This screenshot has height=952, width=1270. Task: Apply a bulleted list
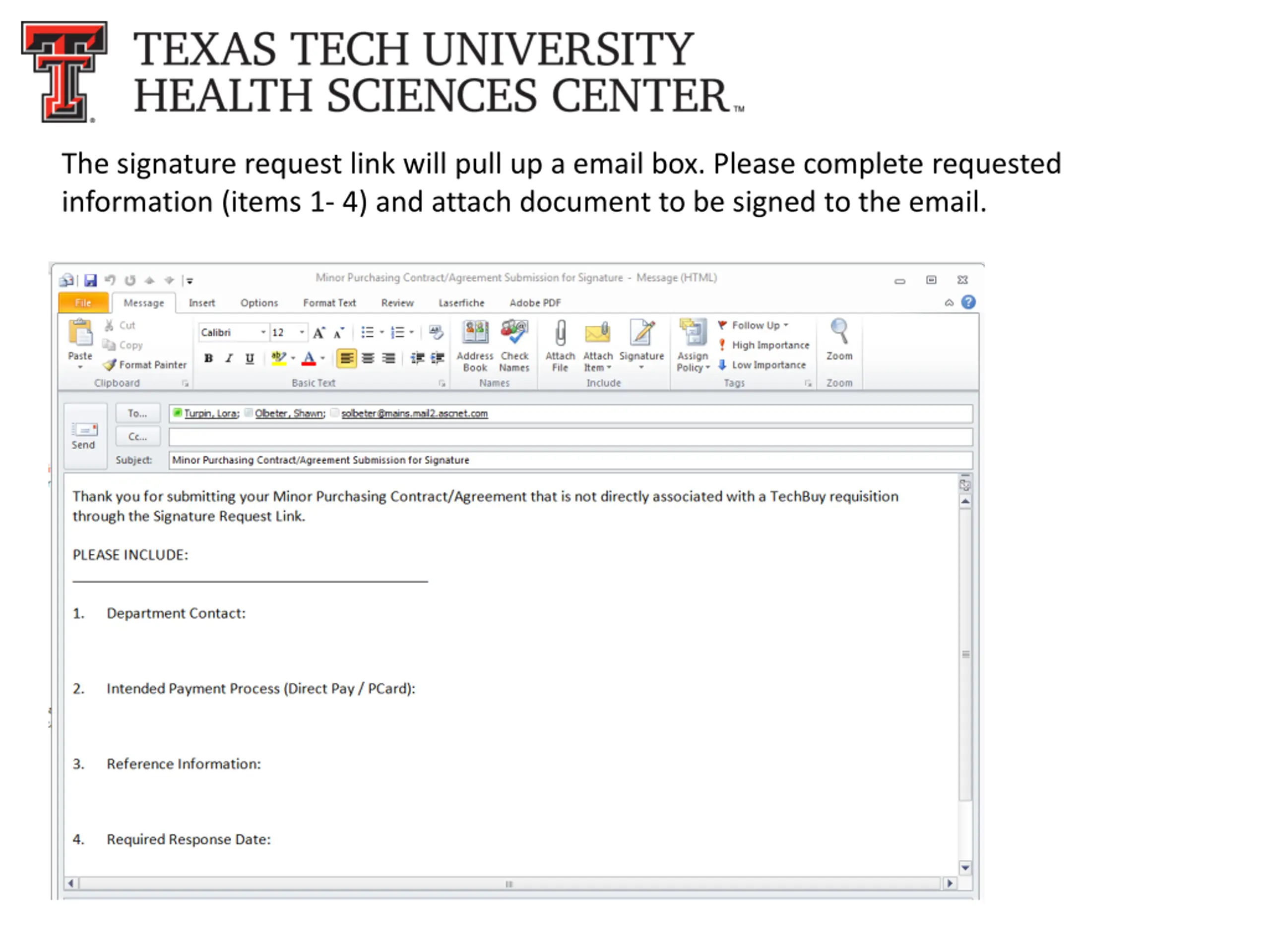368,332
